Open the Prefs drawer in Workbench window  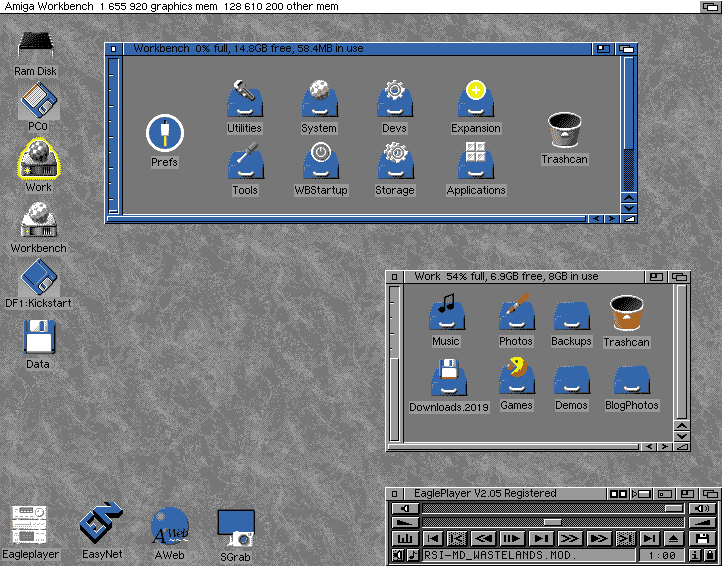164,141
